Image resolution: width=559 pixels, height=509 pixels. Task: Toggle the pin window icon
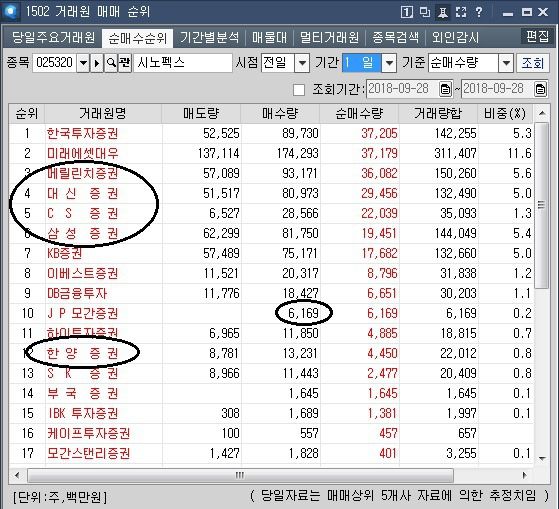443,12
